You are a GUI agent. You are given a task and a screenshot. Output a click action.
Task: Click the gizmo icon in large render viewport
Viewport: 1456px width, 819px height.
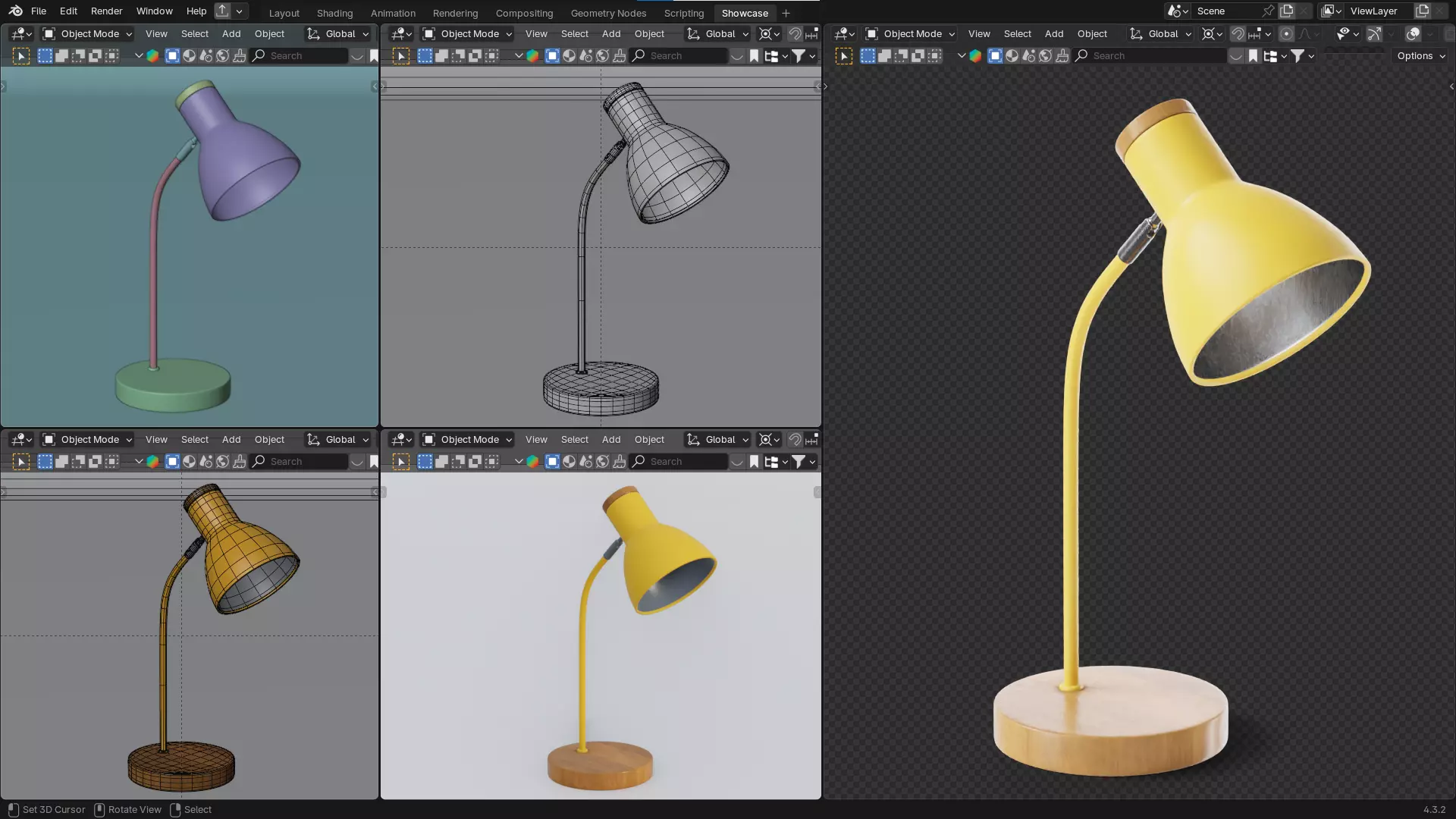click(x=1374, y=33)
